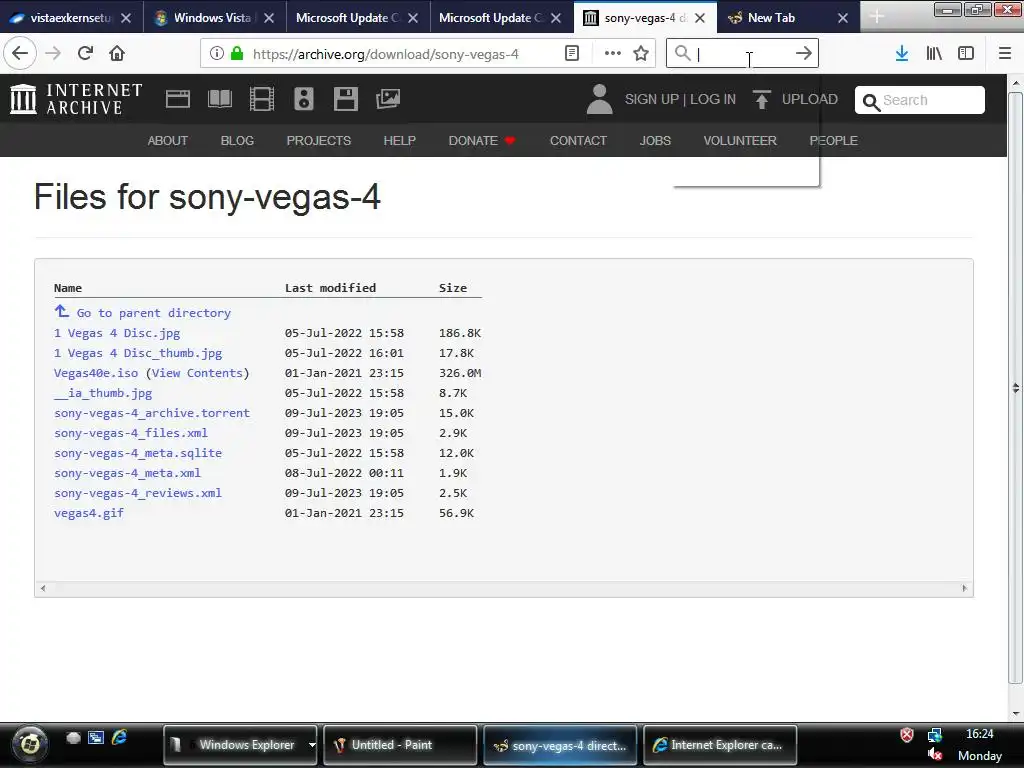Open the DONATE menu link
Viewport: 1024px width, 768px height.
(x=482, y=140)
